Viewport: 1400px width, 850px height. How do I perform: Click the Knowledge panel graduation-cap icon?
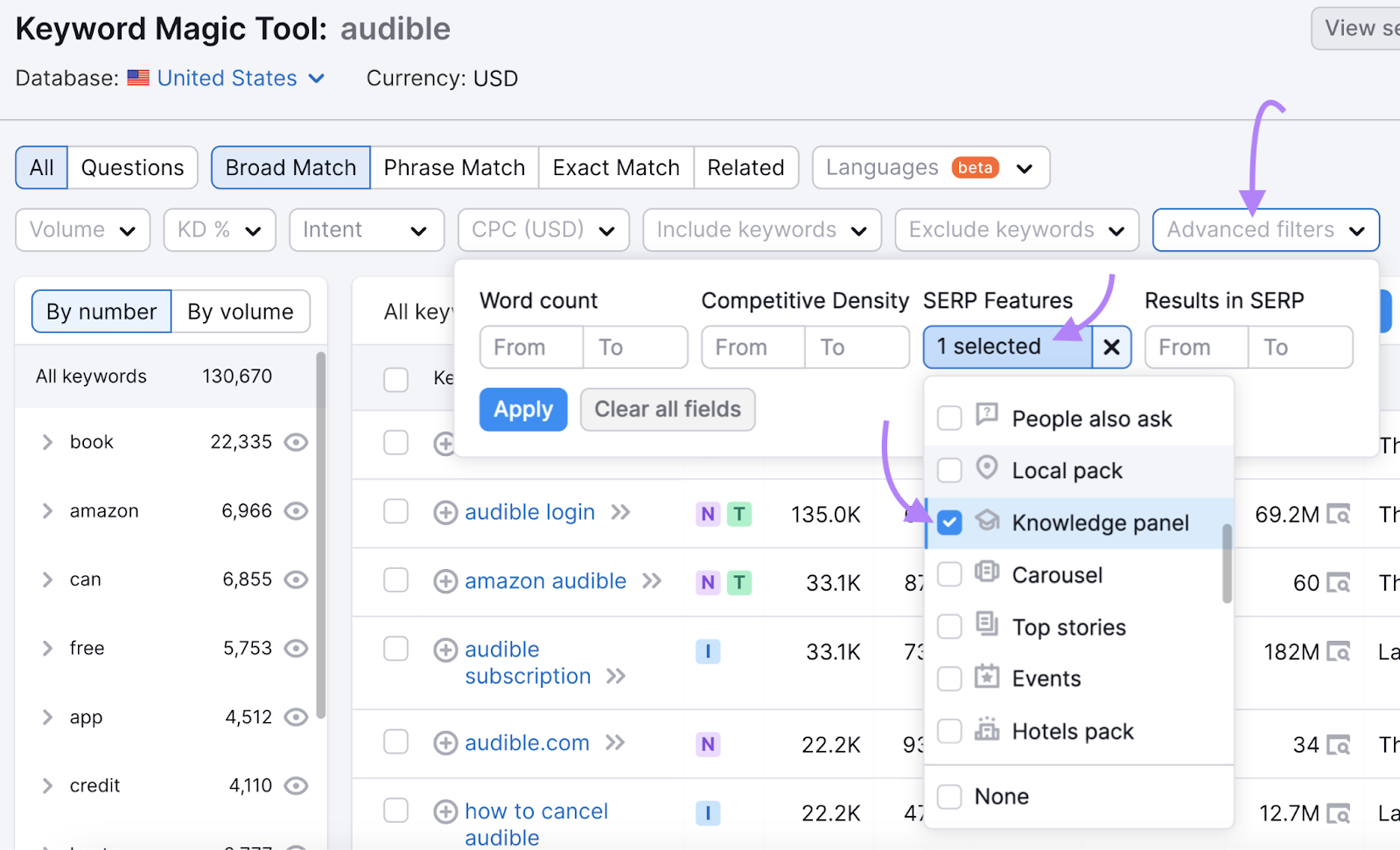pos(987,522)
